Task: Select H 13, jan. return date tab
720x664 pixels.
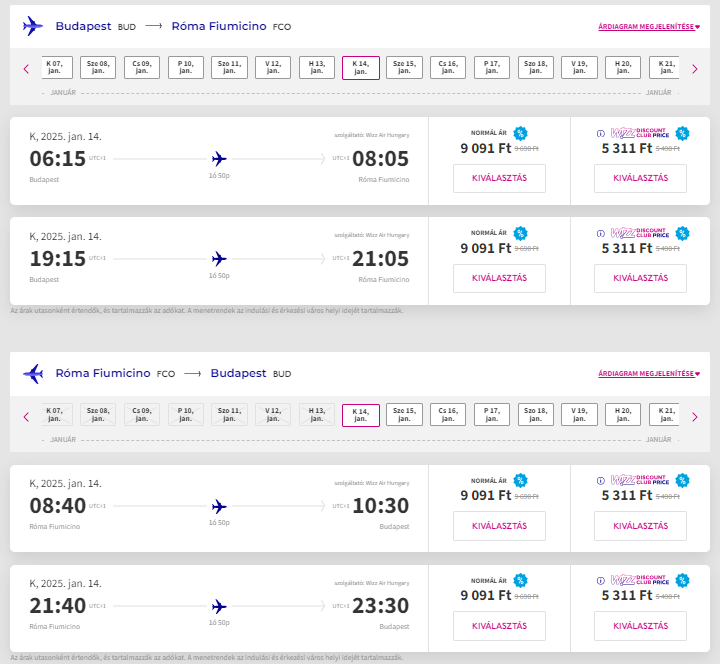Action: 317,416
